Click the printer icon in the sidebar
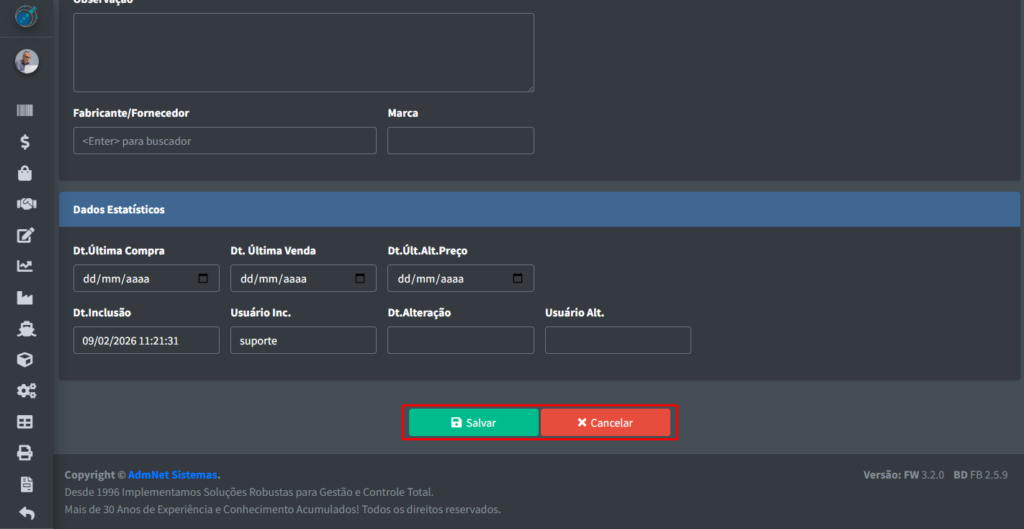The image size is (1024, 529). (x=26, y=452)
